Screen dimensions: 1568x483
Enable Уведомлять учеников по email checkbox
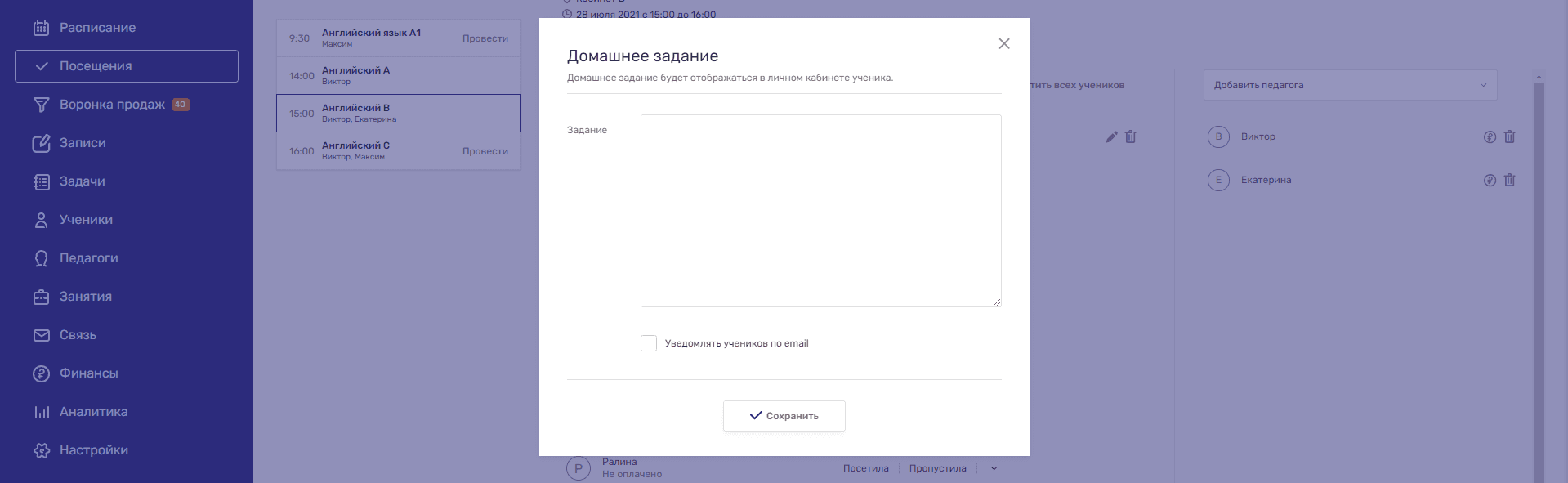[x=649, y=343]
